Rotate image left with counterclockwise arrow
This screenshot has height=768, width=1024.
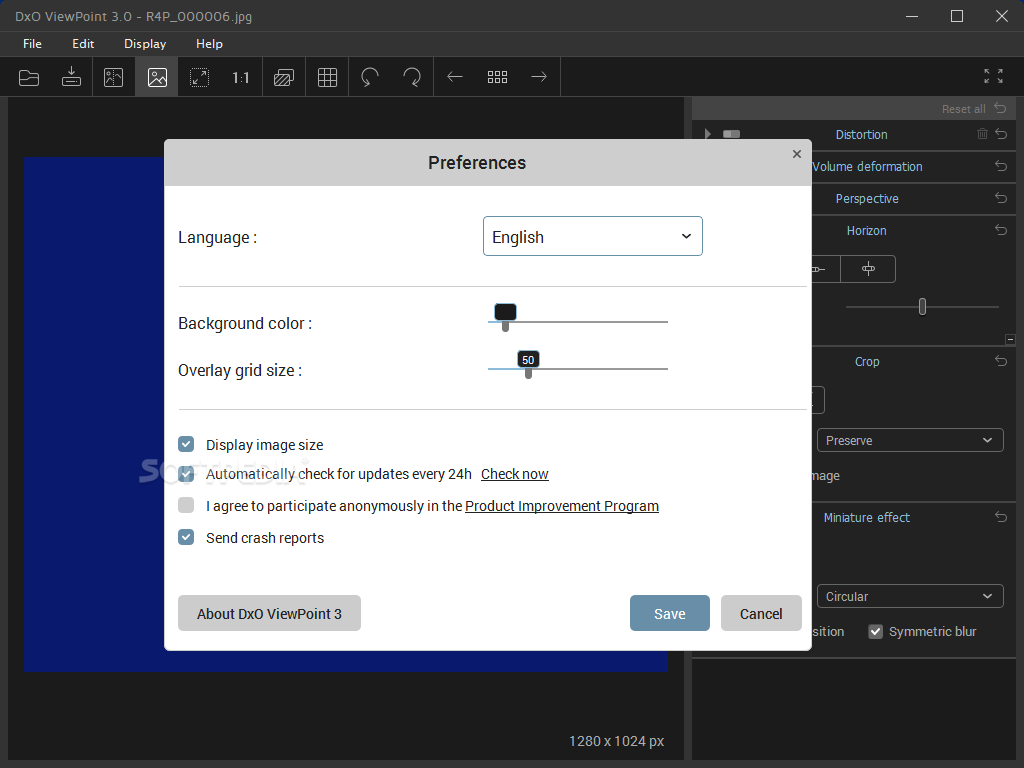(370, 77)
